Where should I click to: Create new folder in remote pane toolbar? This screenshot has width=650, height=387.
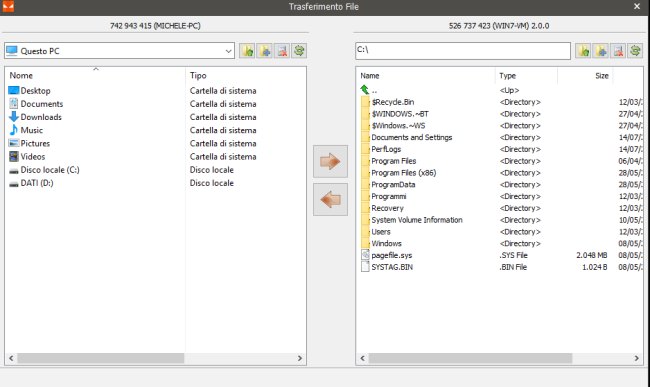[x=600, y=51]
